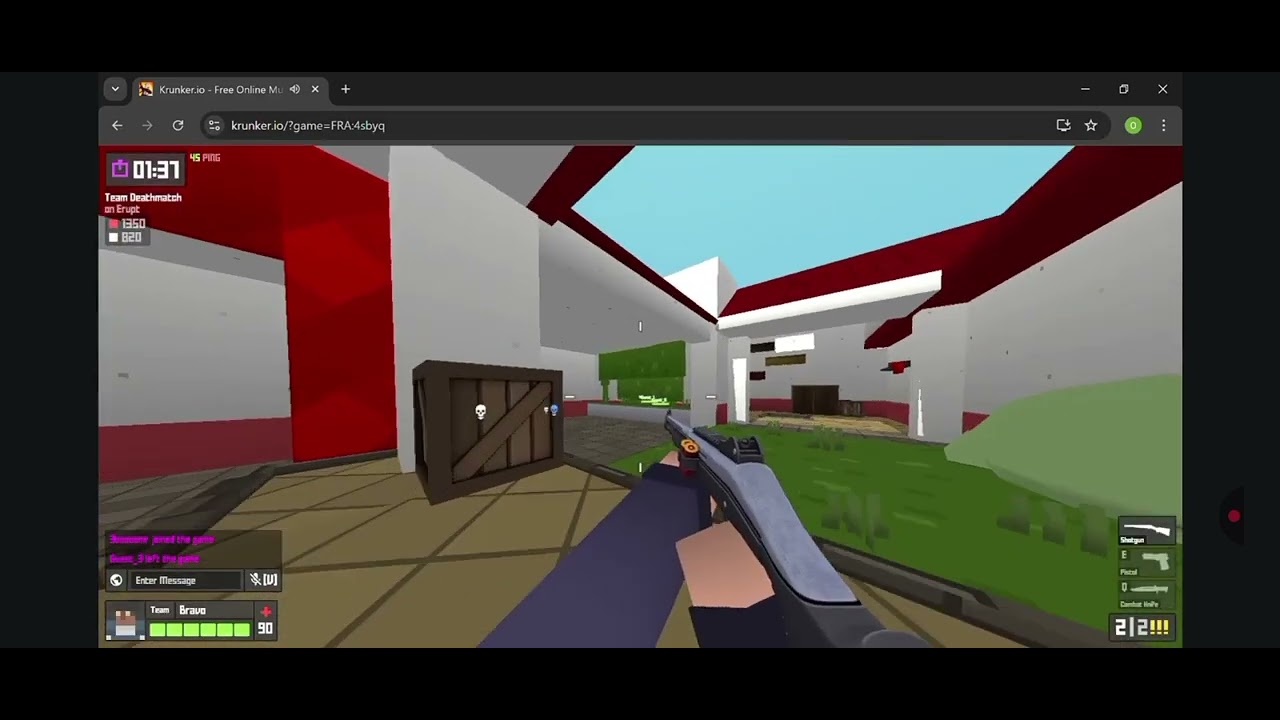Click the 'left the game' chat message
Screen dimensions: 1280x720
[155, 558]
